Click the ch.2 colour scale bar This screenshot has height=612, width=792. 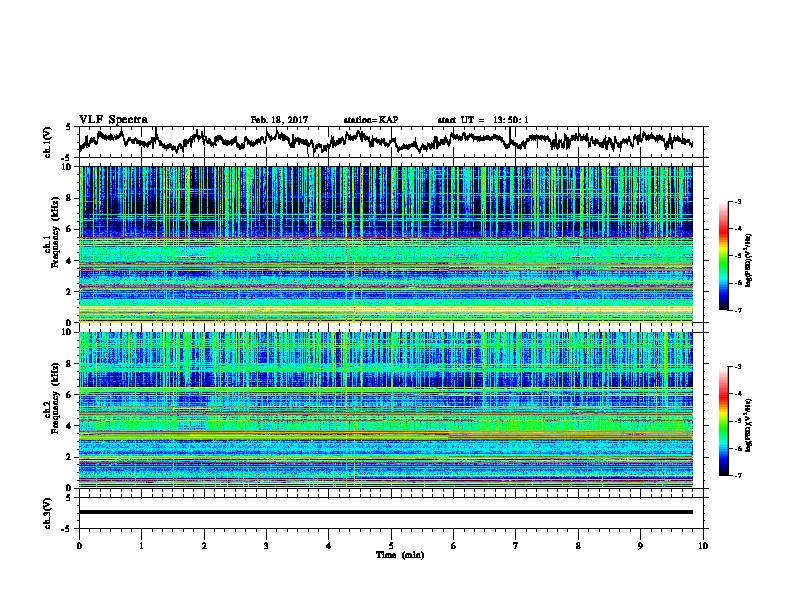coord(723,421)
